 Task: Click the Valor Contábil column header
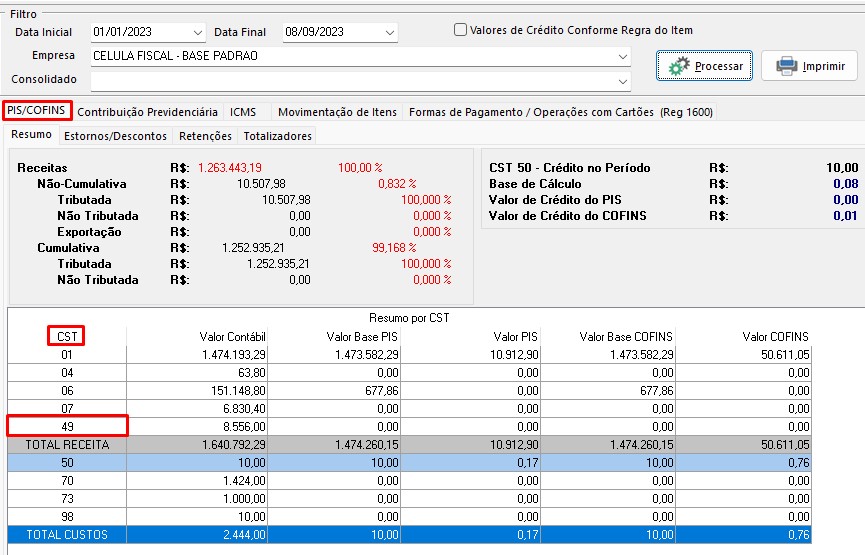click(x=232, y=337)
